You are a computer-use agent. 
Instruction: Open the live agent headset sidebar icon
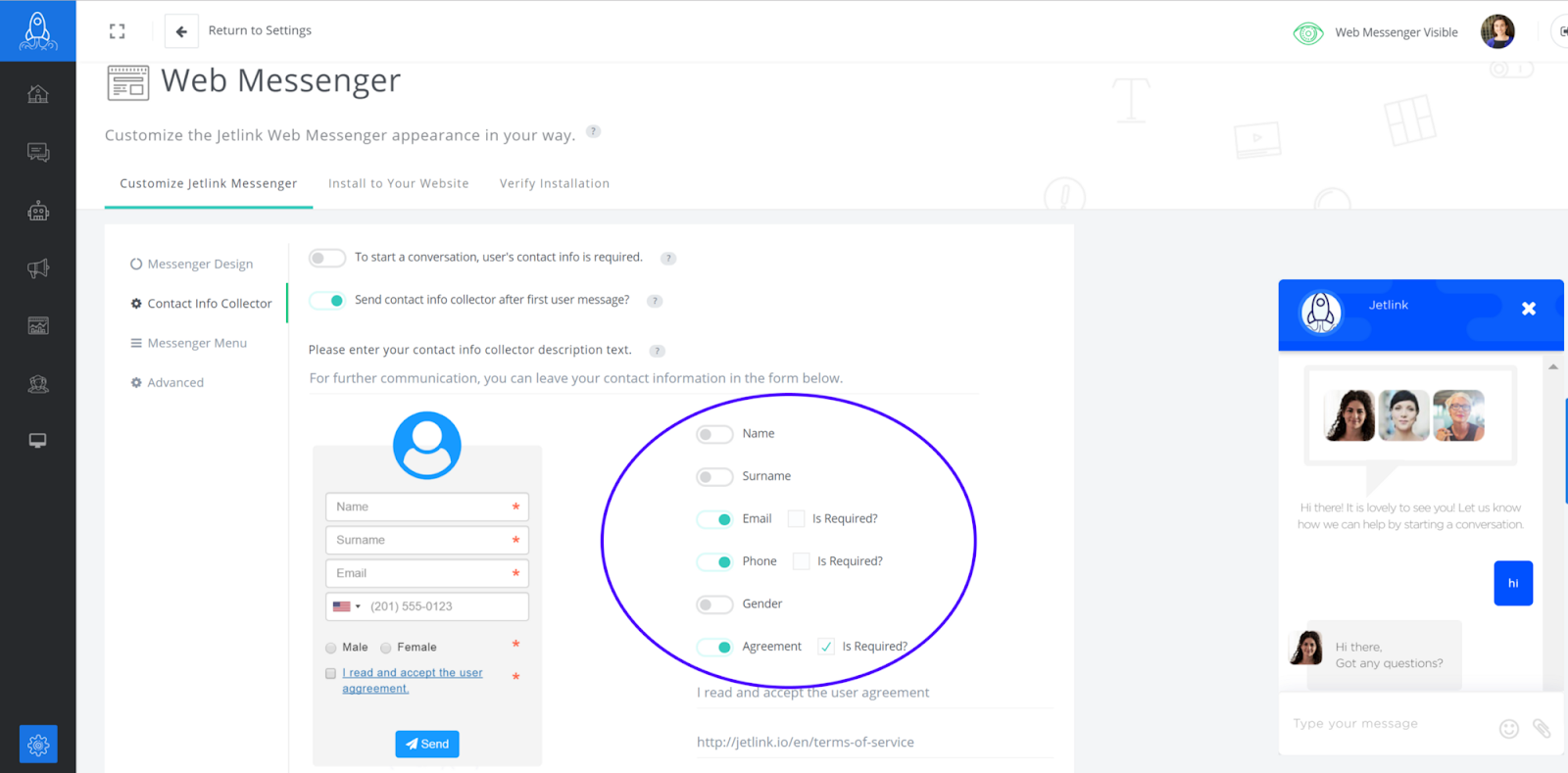coord(37,383)
